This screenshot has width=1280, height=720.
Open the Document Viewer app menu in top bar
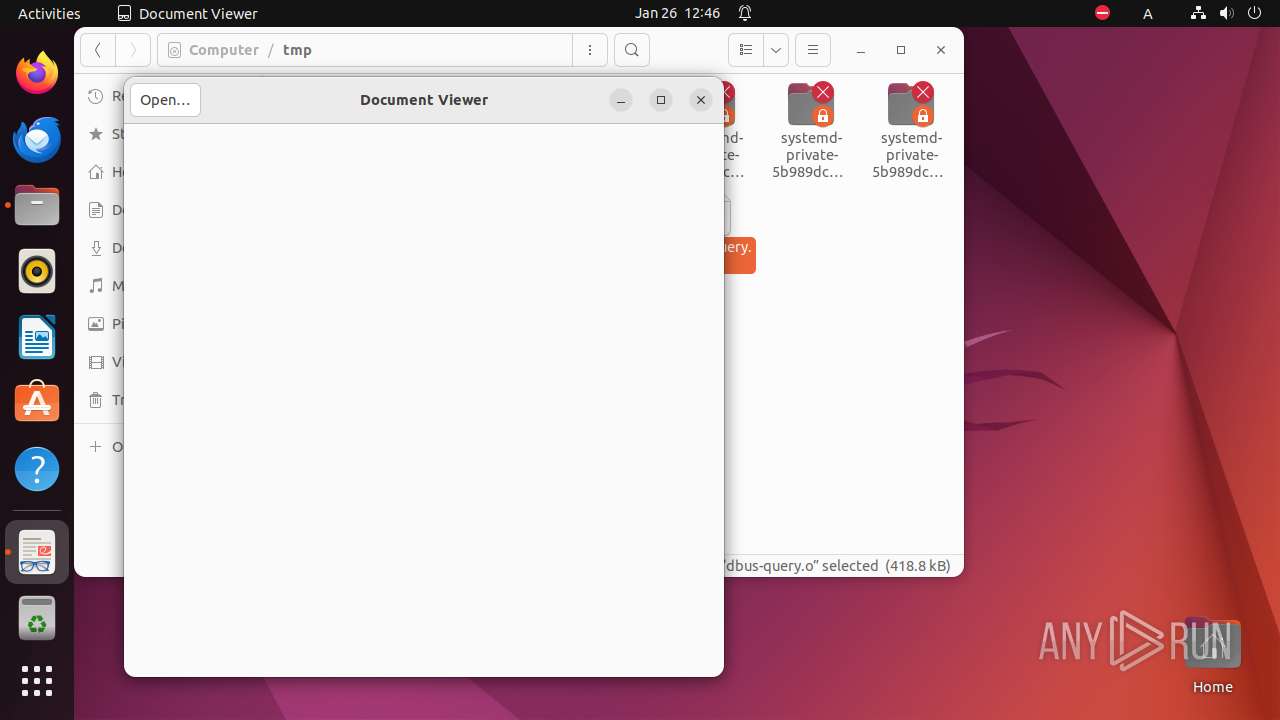pyautogui.click(x=187, y=13)
